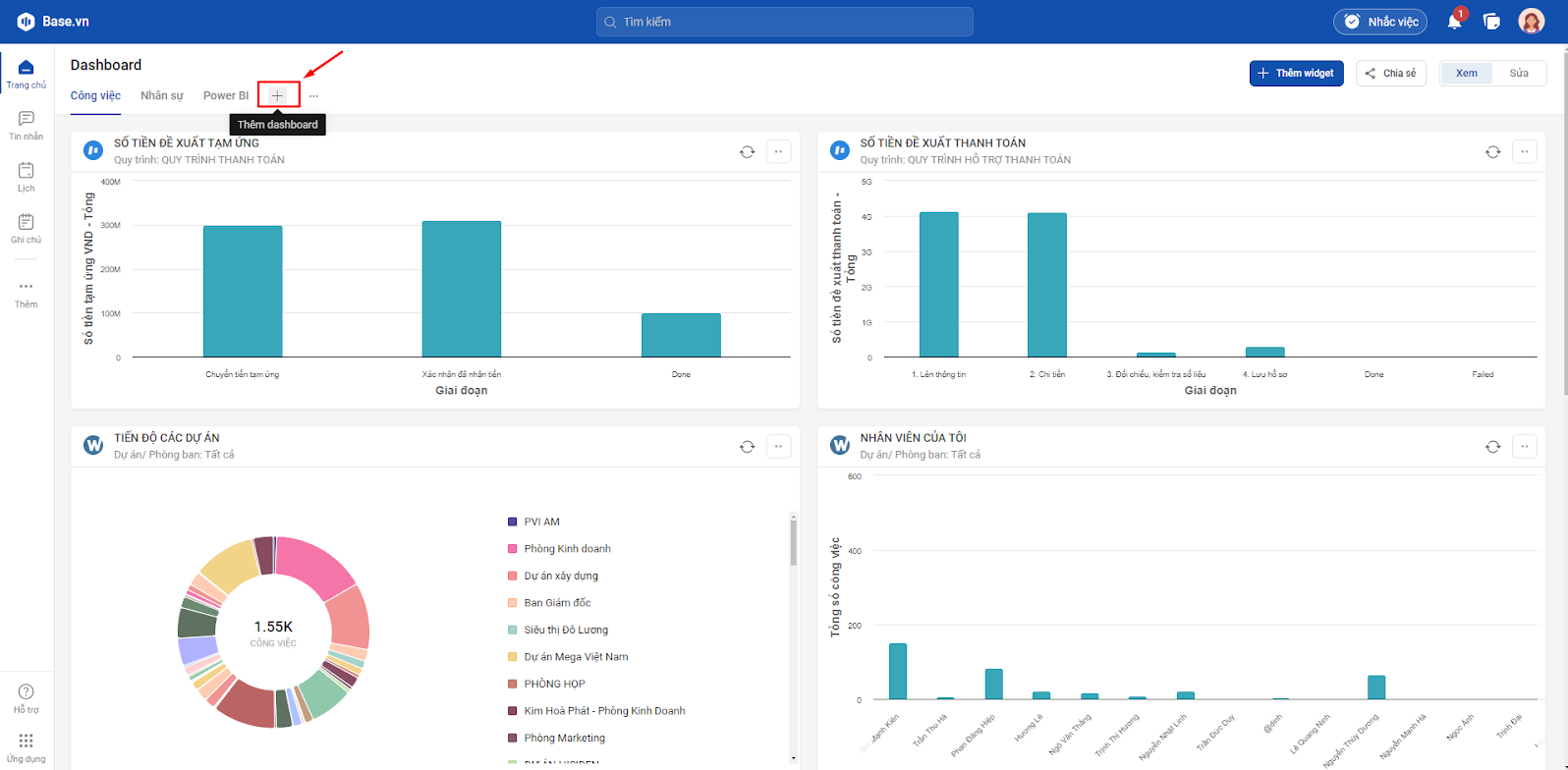1568x770 pixels.
Task: Open options menu of TIẾN ĐỘ CÁC DỰ ÁN widget
Action: (x=778, y=446)
